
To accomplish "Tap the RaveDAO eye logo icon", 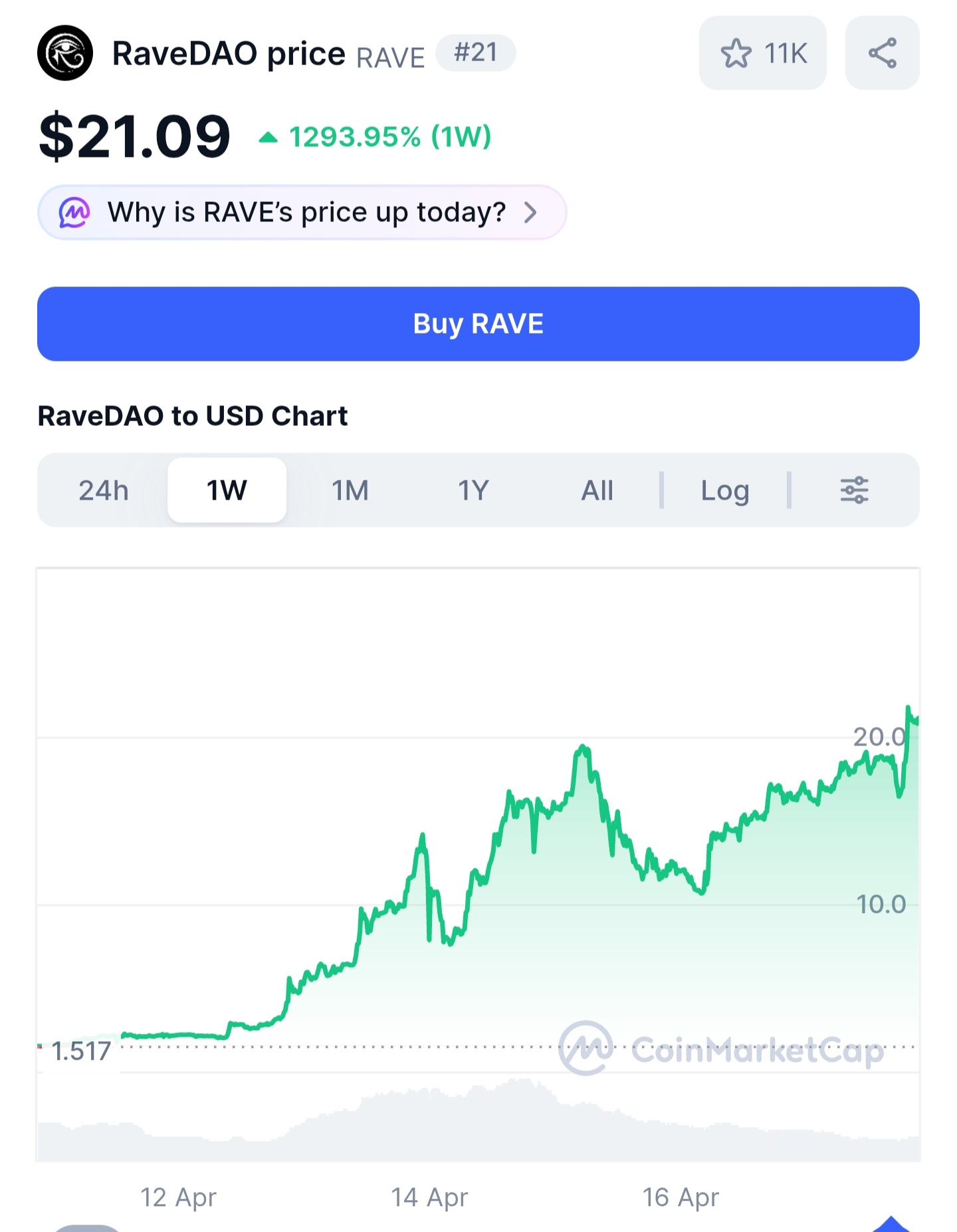I will click(65, 53).
